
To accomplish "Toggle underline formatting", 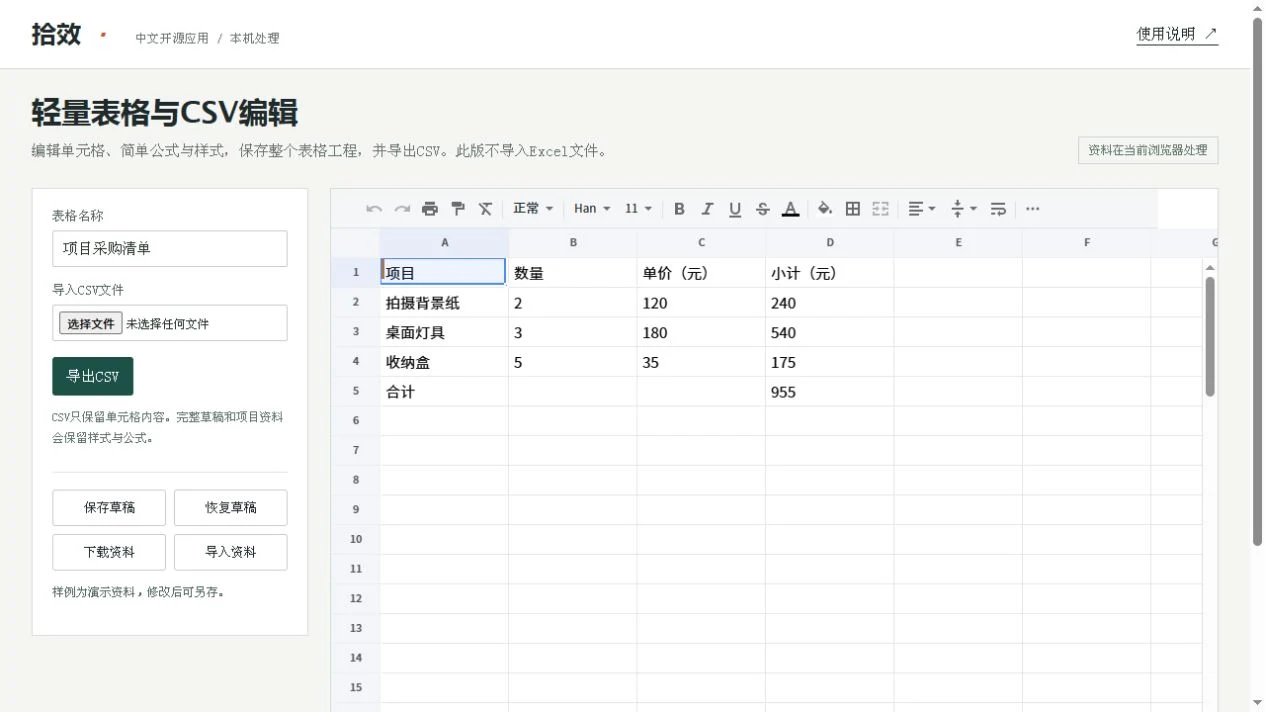I will [735, 209].
